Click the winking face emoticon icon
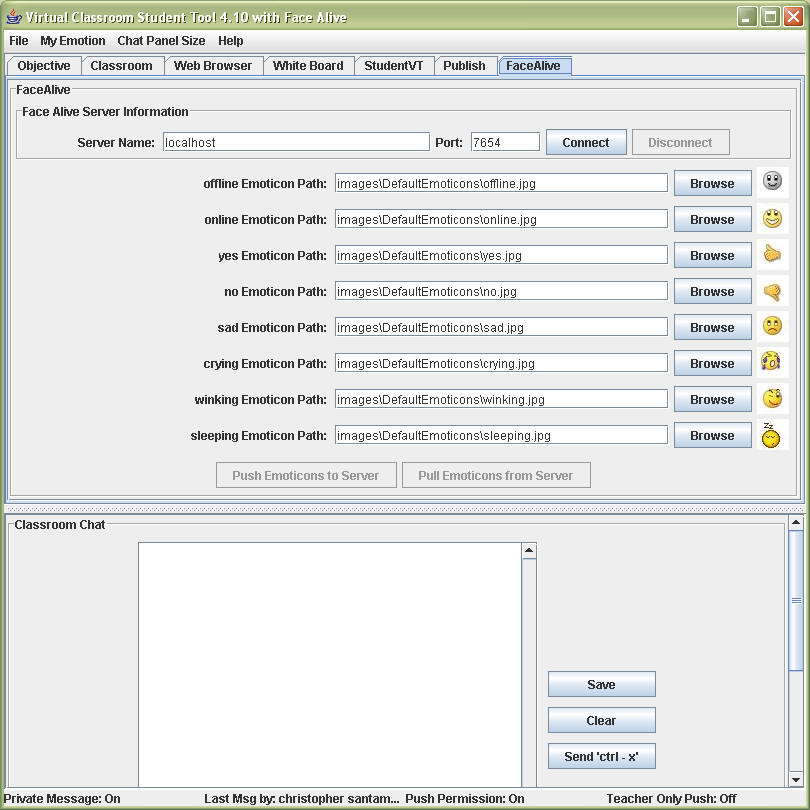Image resolution: width=810 pixels, height=810 pixels. tap(771, 398)
